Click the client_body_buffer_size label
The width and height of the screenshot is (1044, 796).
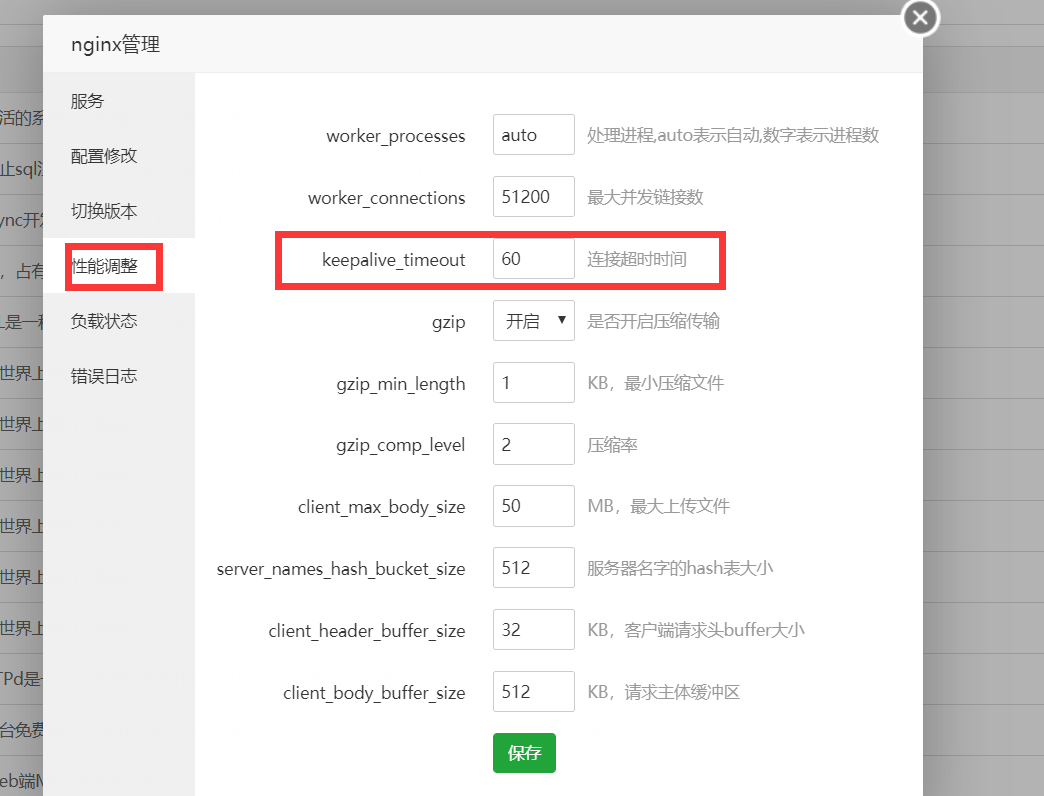point(374,693)
